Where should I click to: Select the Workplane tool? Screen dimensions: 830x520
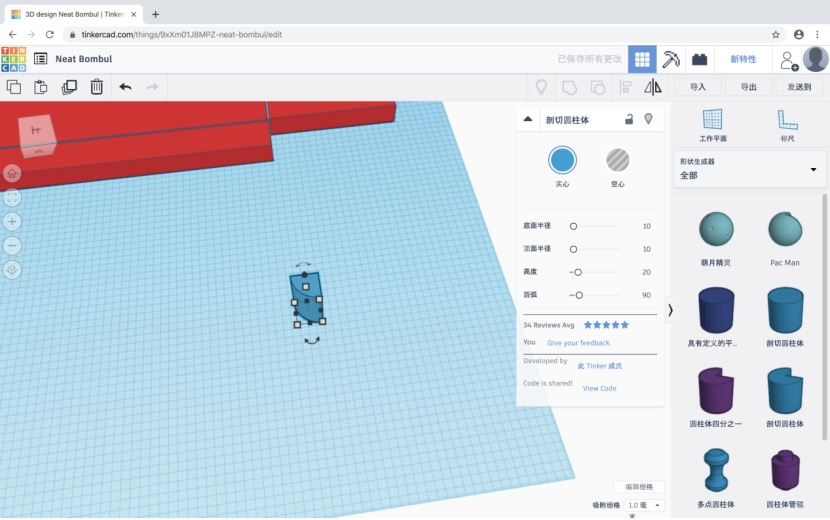(712, 125)
